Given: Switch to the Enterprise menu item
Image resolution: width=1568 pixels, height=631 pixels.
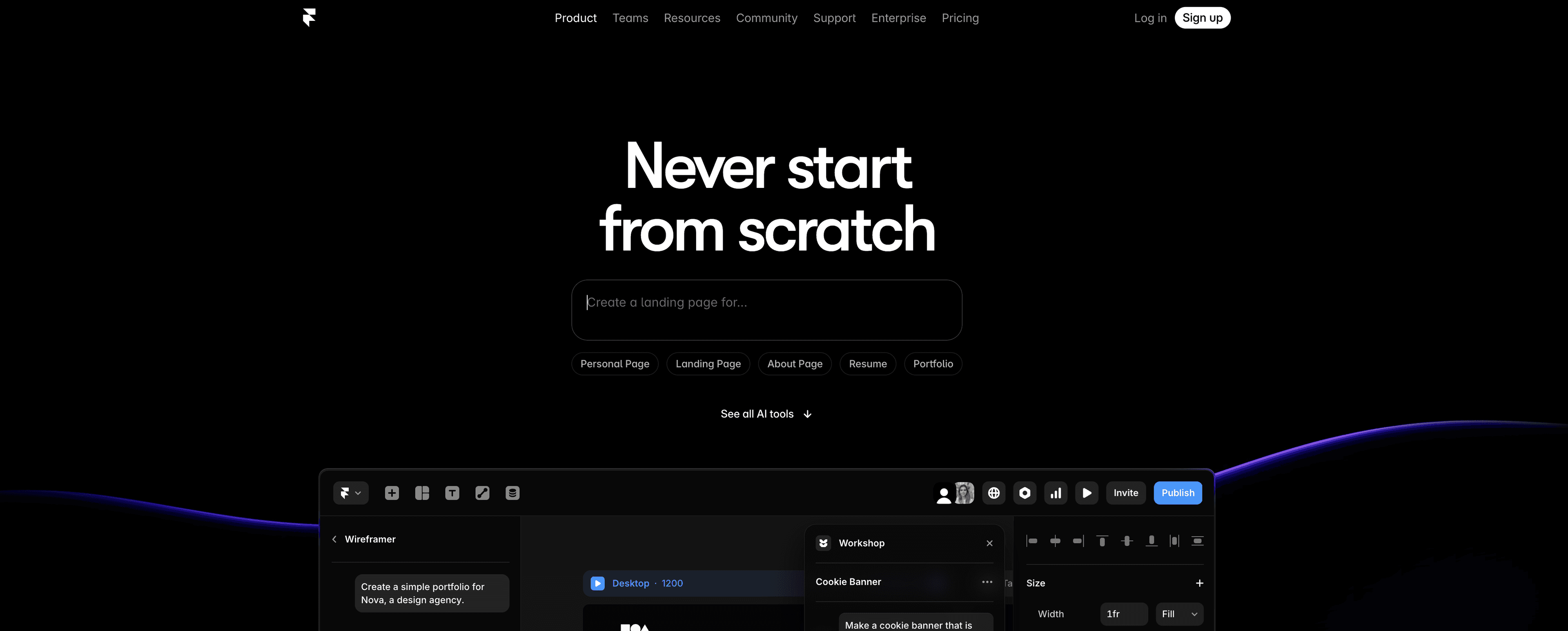Looking at the screenshot, I should point(898,18).
